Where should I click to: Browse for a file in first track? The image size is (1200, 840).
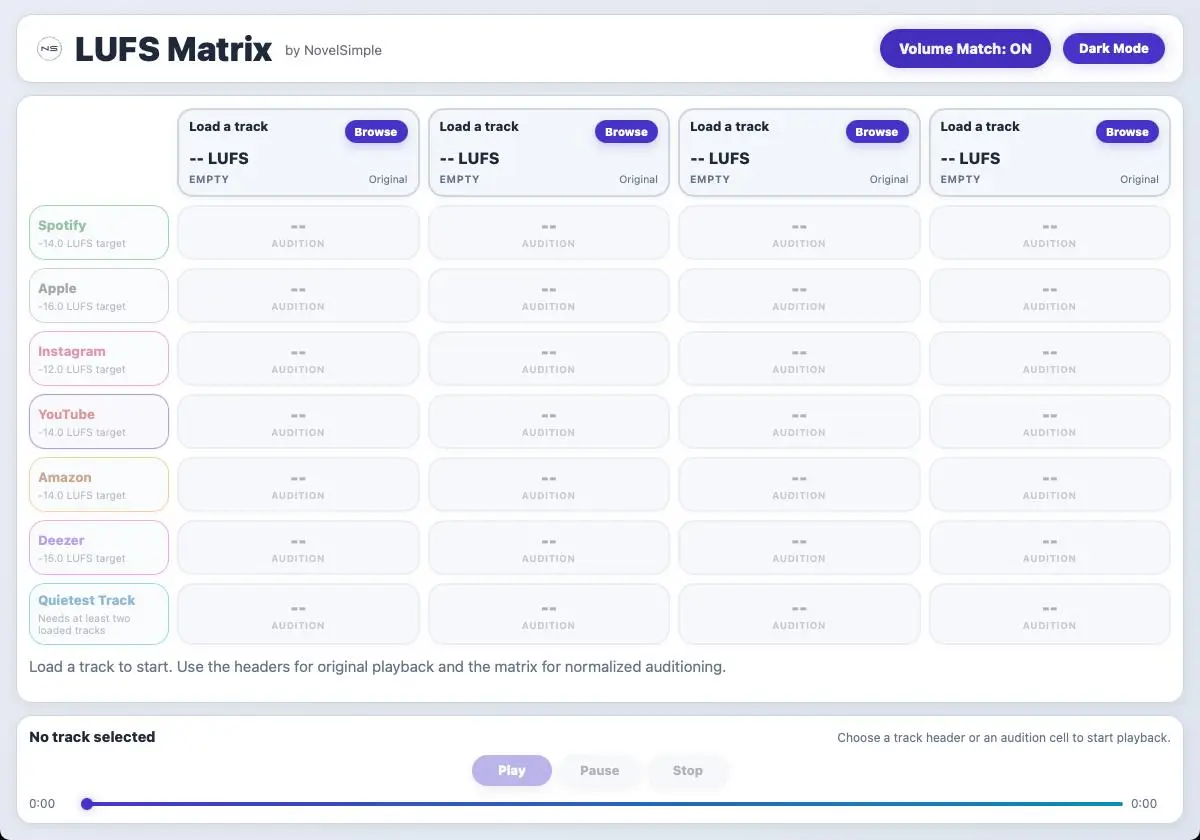pos(376,132)
